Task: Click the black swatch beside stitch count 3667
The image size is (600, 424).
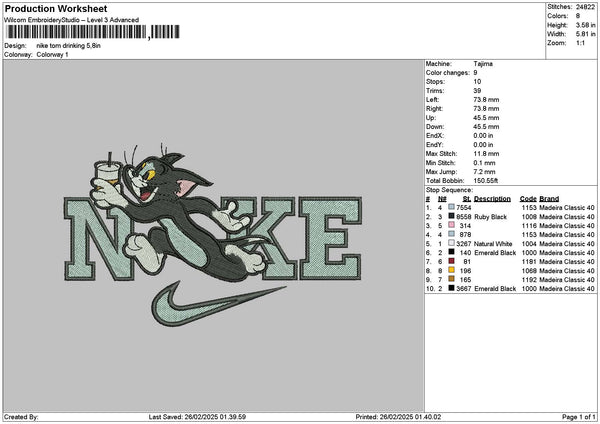Action: tap(452, 288)
